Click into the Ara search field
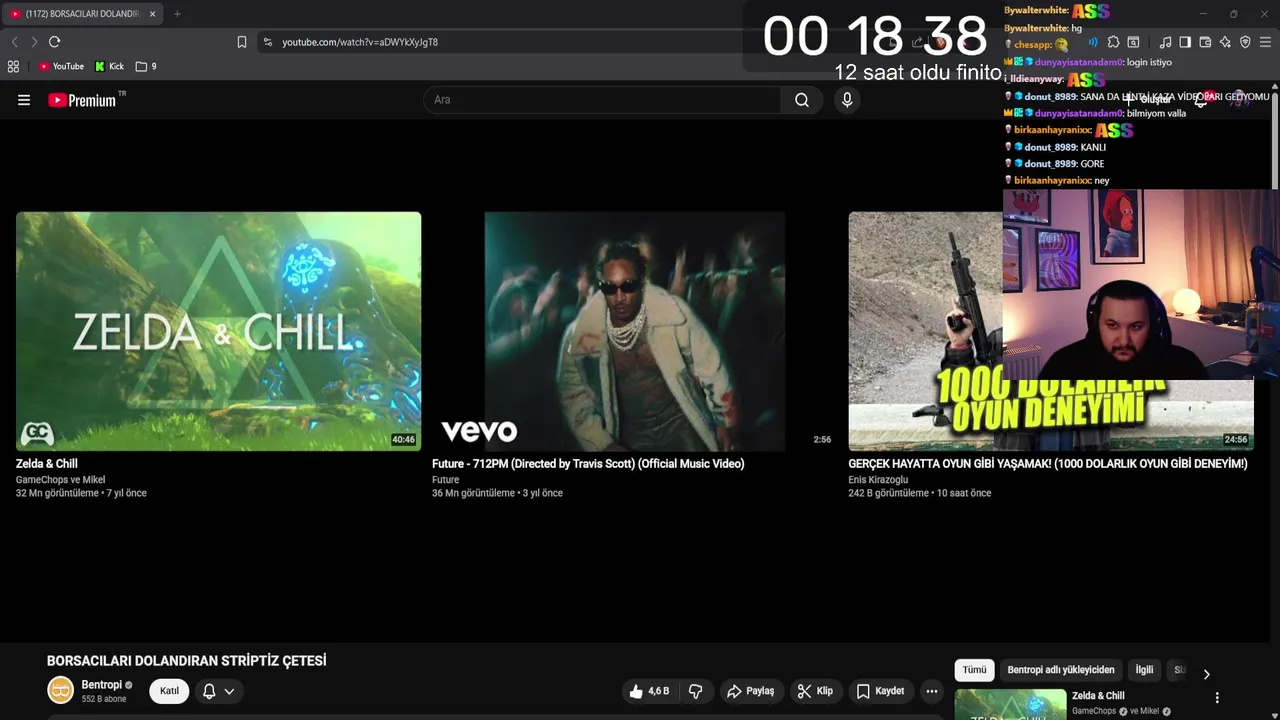 click(x=603, y=100)
